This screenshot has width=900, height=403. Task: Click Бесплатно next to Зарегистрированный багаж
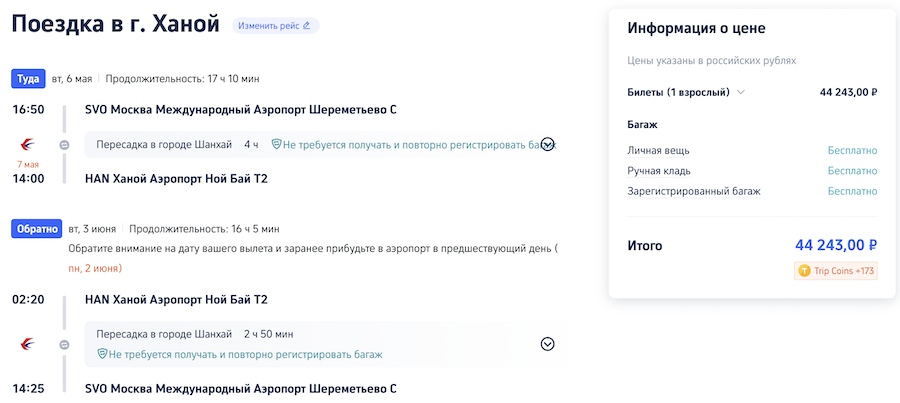(852, 191)
